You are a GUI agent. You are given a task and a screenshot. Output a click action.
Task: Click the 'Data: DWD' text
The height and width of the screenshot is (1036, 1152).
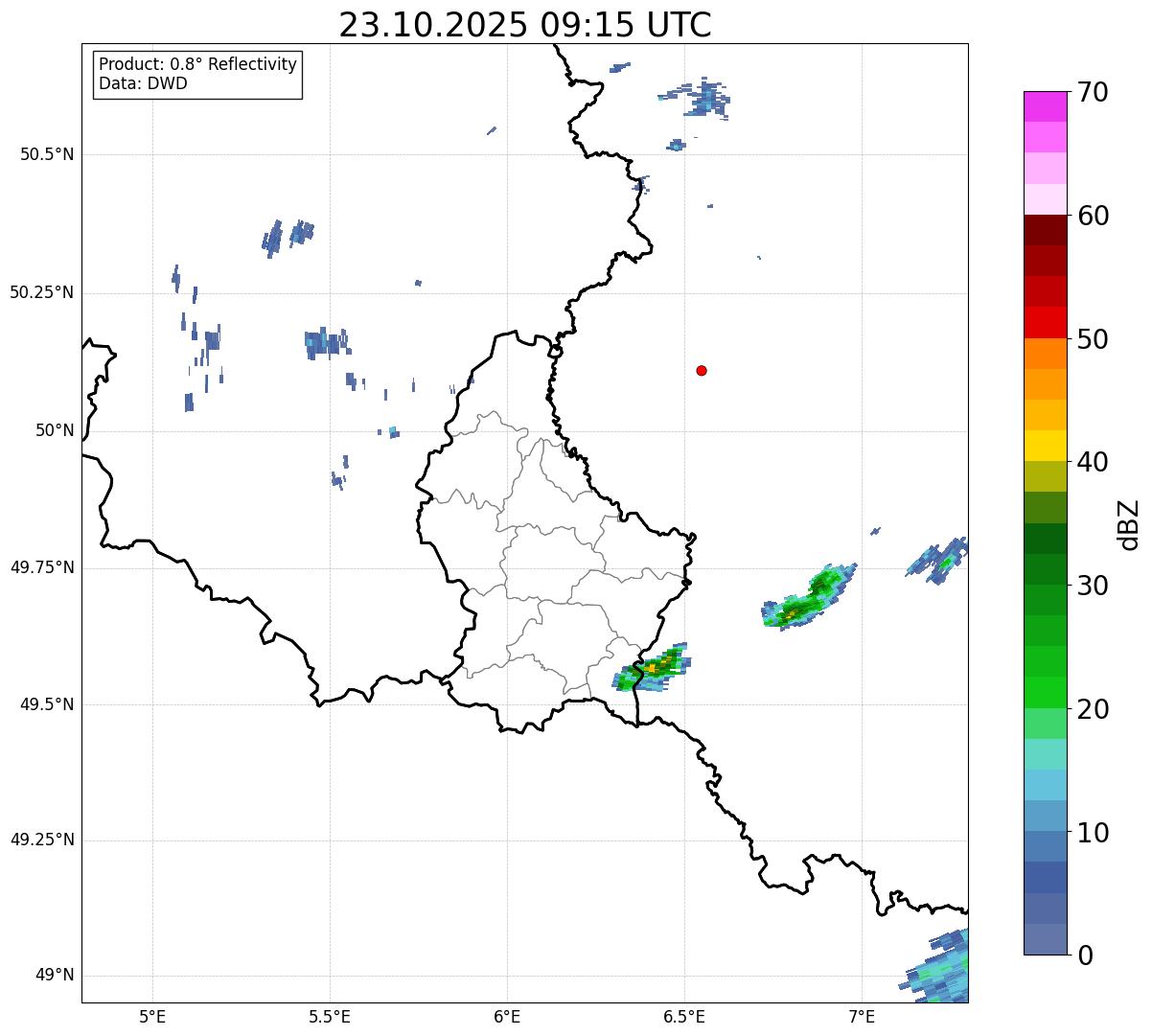(x=143, y=83)
